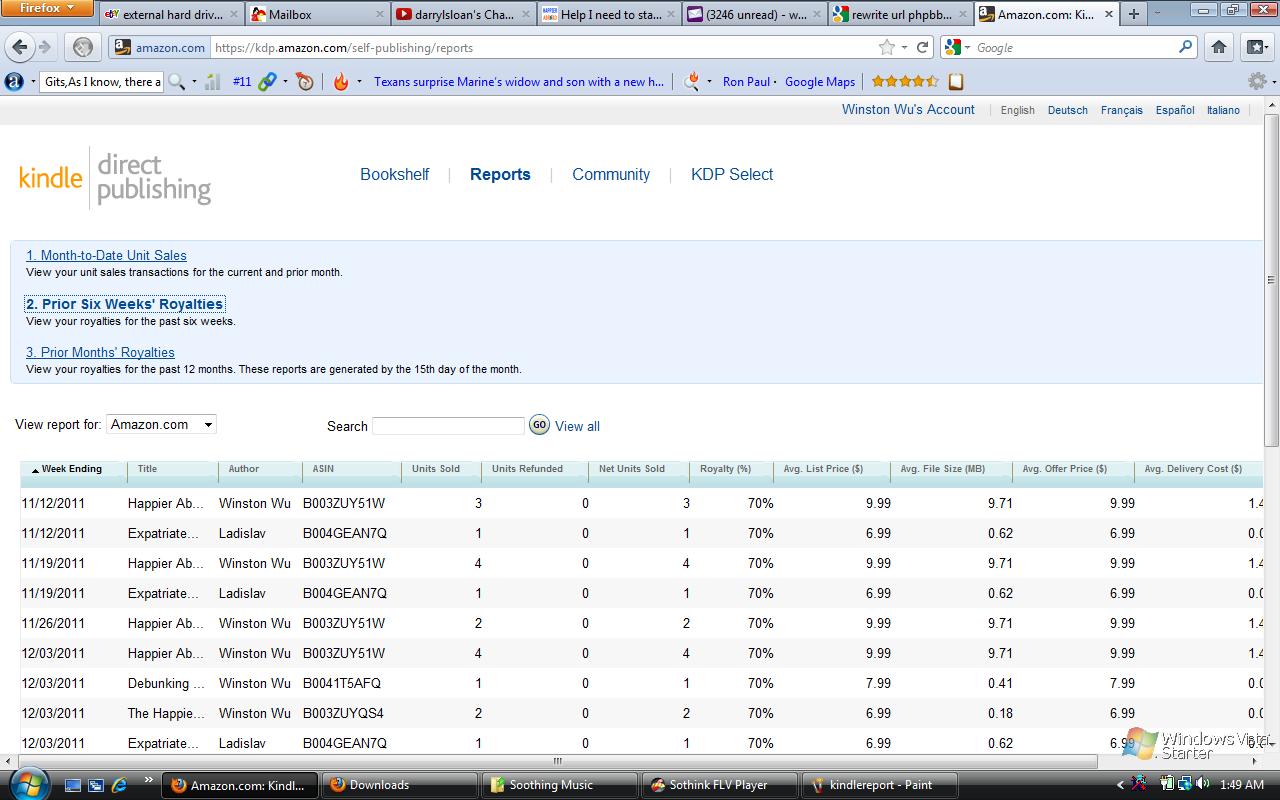Open the list all tabs dropdown

pyautogui.click(x=1159, y=14)
